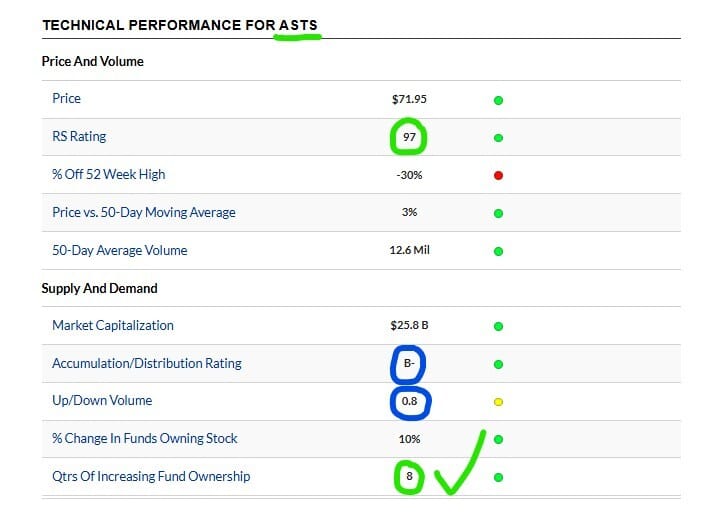Click green dot for Qtrs Of Increasing Fund Ownership
This screenshot has width=713, height=522.
(498, 477)
